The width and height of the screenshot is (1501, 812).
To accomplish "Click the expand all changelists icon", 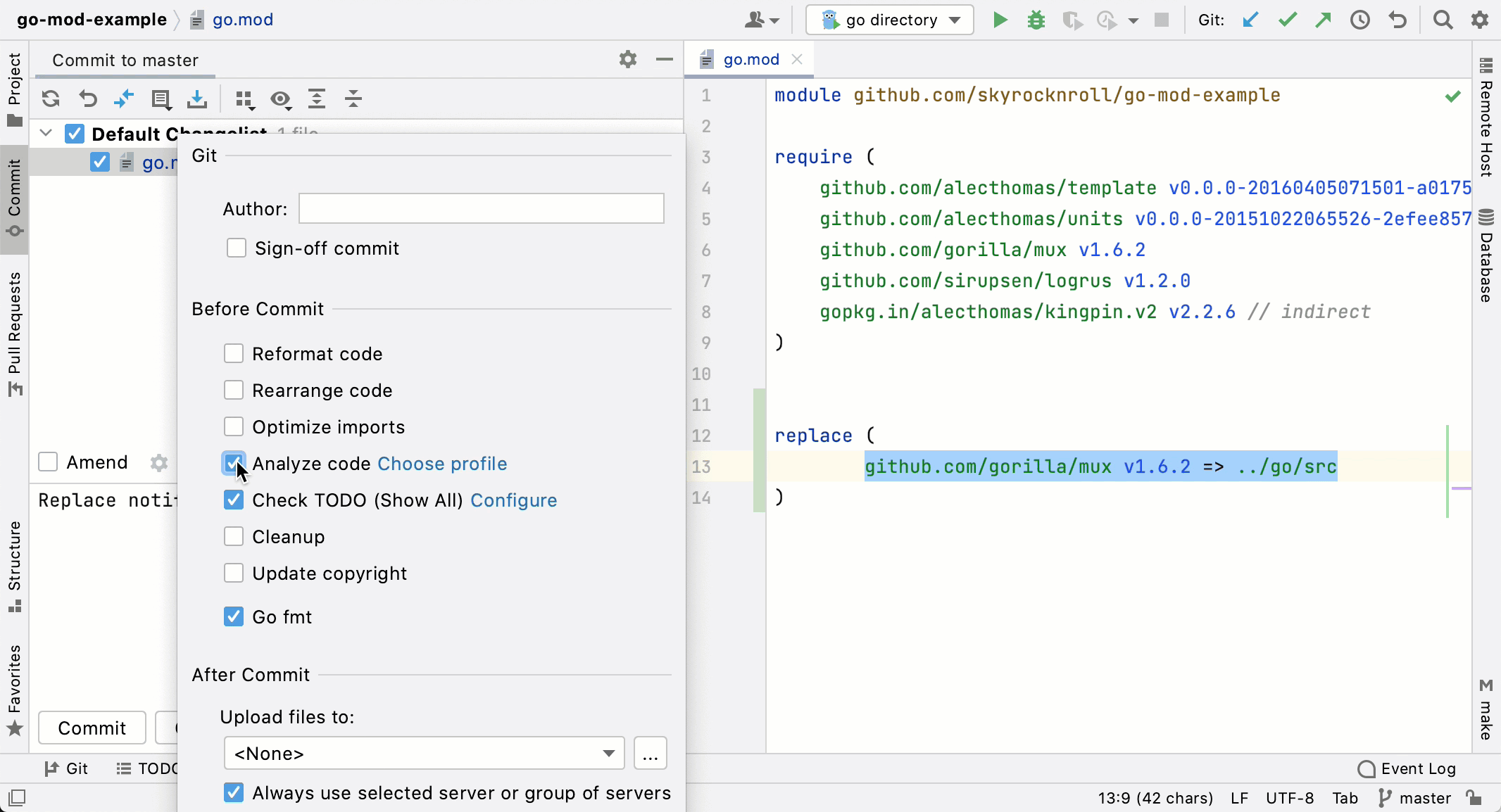I will click(x=317, y=99).
